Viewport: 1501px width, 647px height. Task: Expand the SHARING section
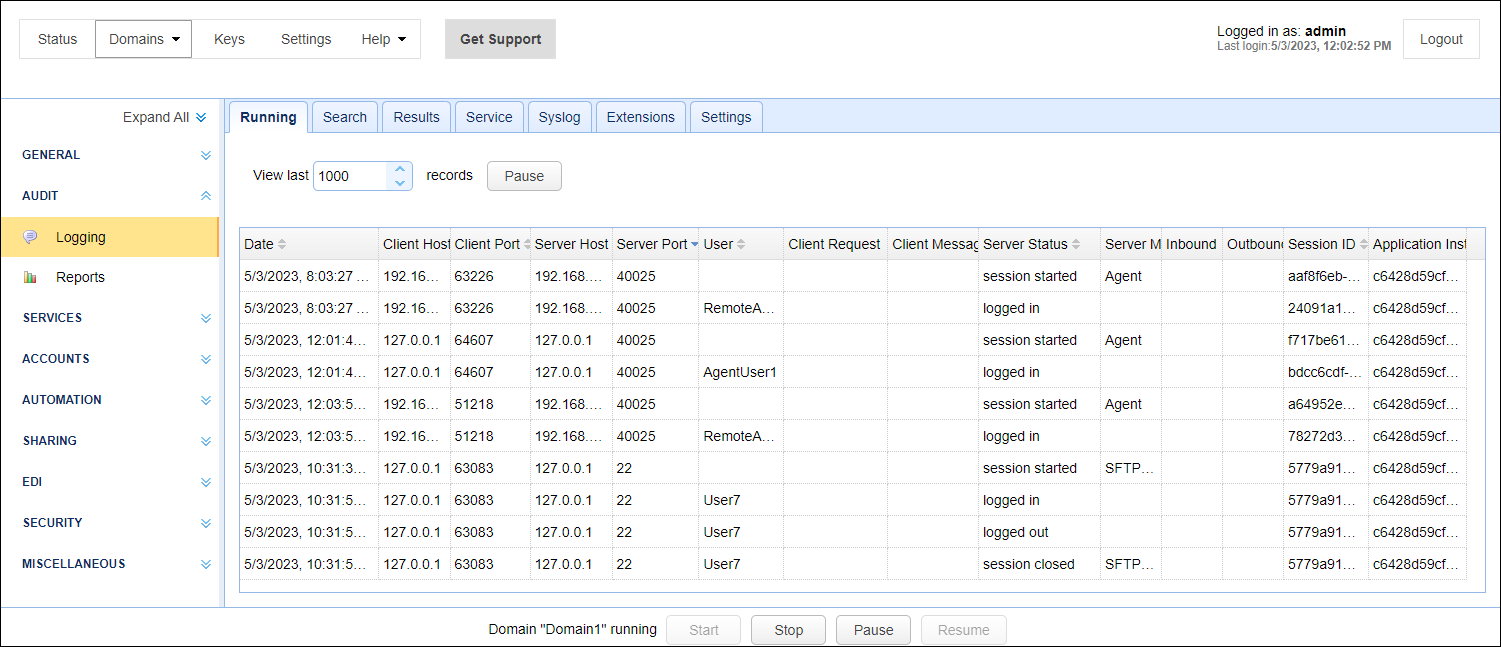(206, 441)
